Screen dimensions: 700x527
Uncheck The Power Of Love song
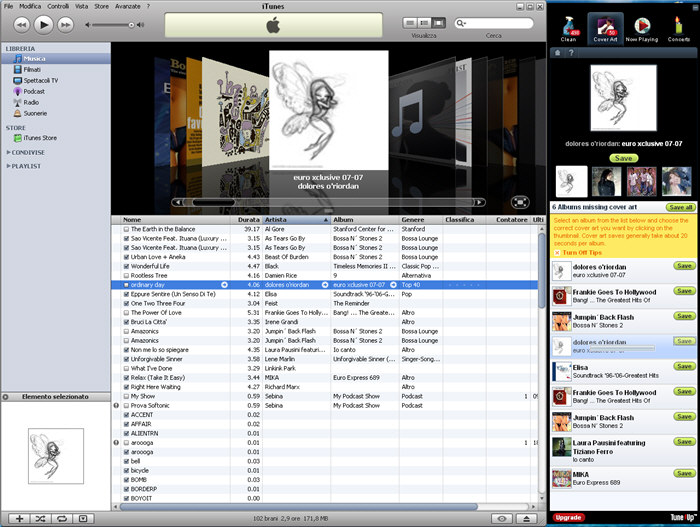(x=126, y=313)
